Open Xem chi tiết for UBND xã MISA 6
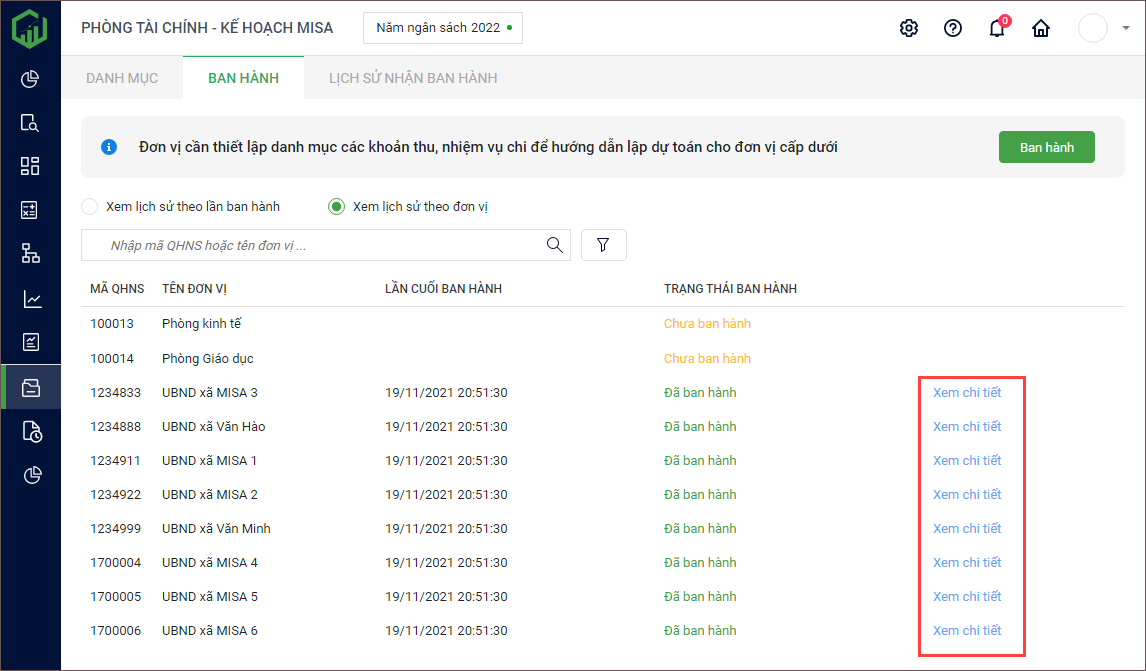This screenshot has width=1146, height=671. point(967,630)
